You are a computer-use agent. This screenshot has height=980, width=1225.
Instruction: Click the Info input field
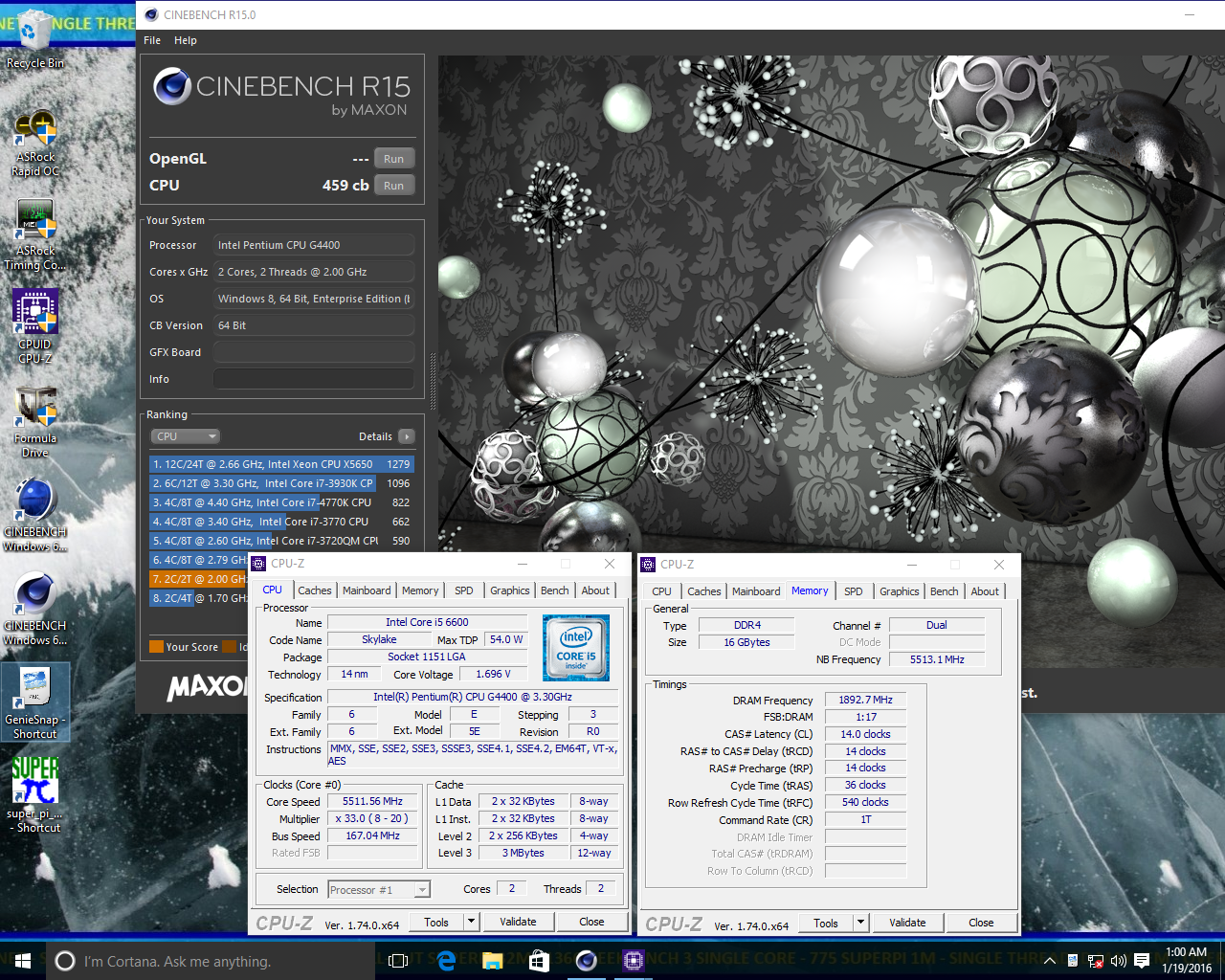pos(314,379)
